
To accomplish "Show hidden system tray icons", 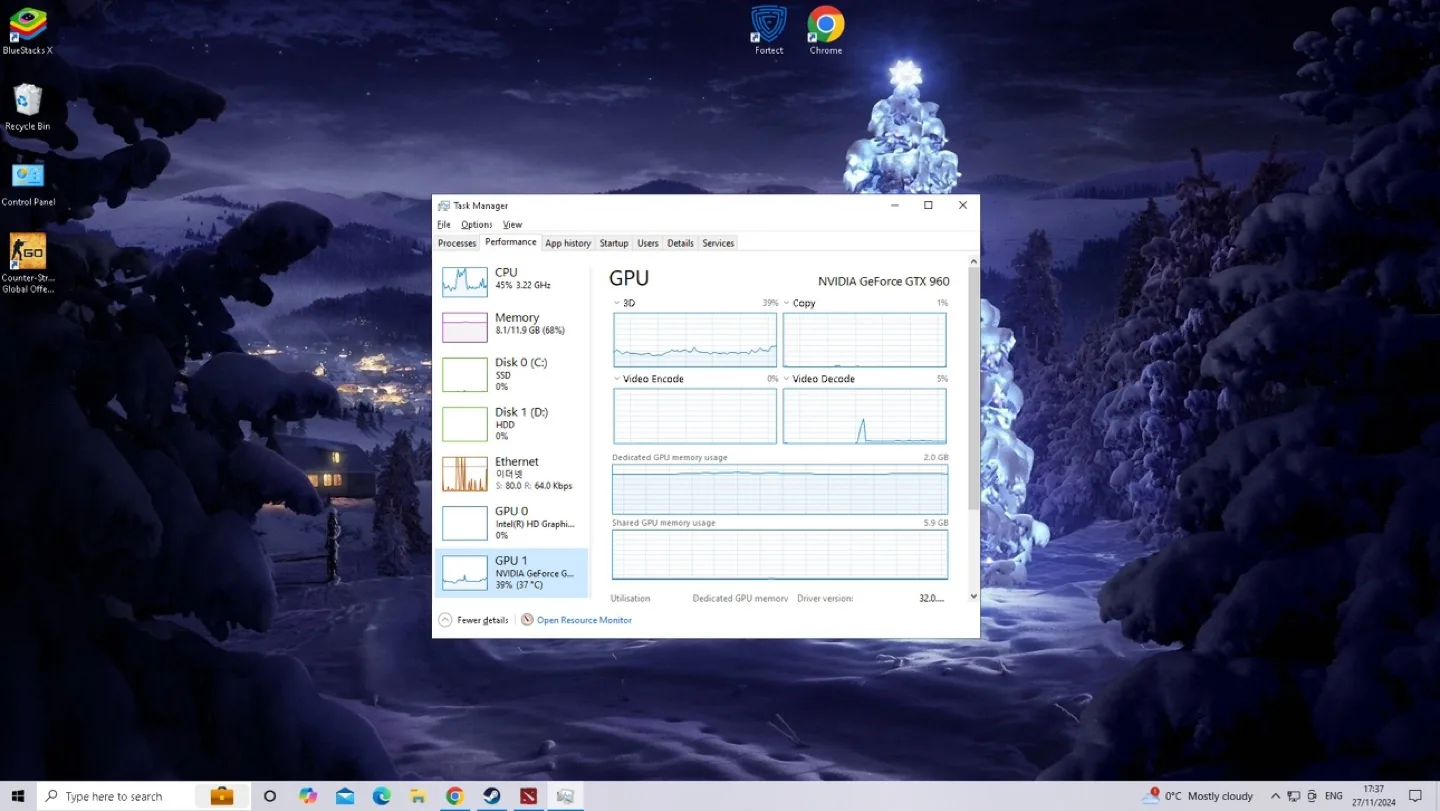I will [1275, 796].
